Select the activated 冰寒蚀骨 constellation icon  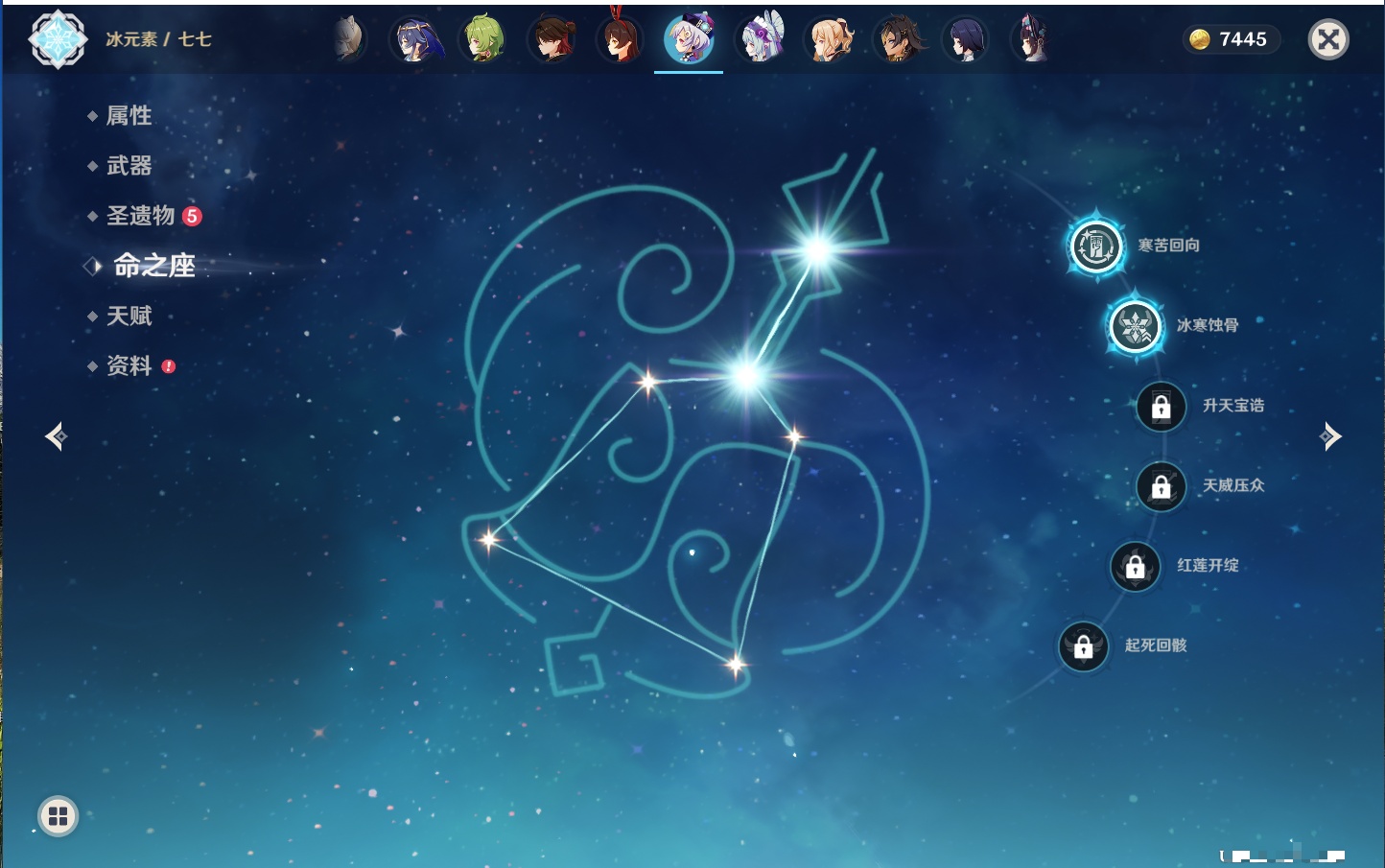pyautogui.click(x=1136, y=326)
